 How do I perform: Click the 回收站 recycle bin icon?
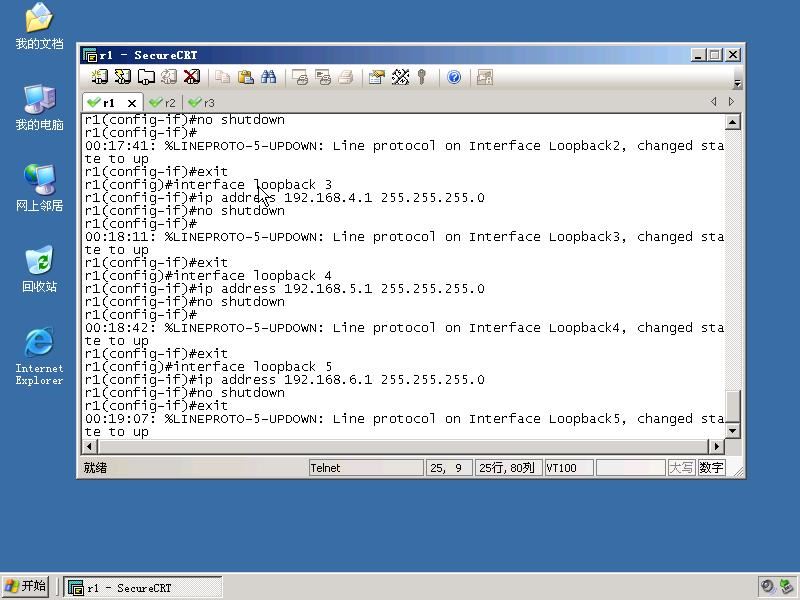(39, 269)
